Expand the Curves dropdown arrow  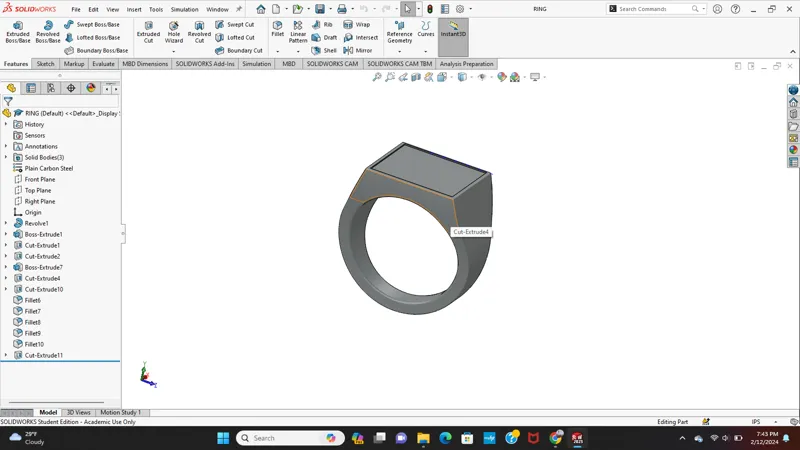(x=426, y=52)
